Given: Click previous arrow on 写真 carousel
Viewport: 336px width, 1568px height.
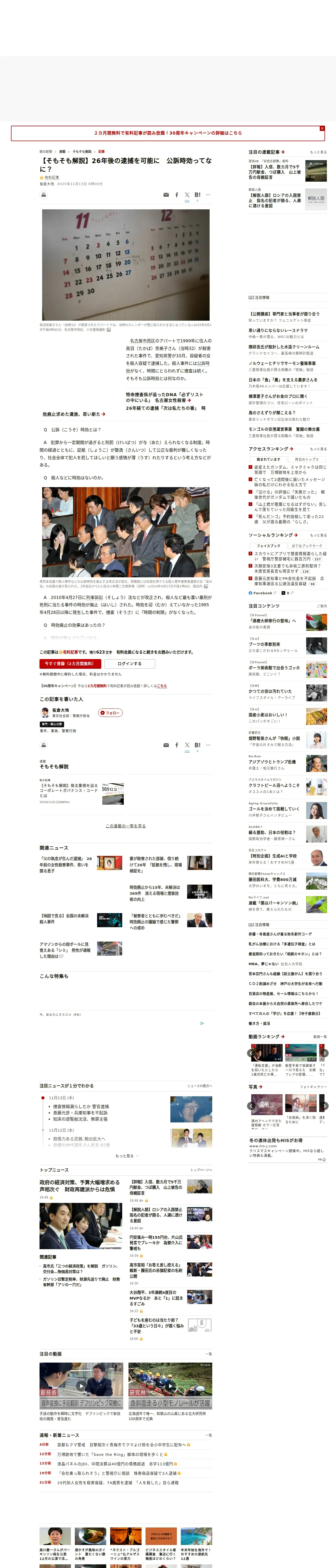Looking at the screenshot, I should coord(251,1106).
